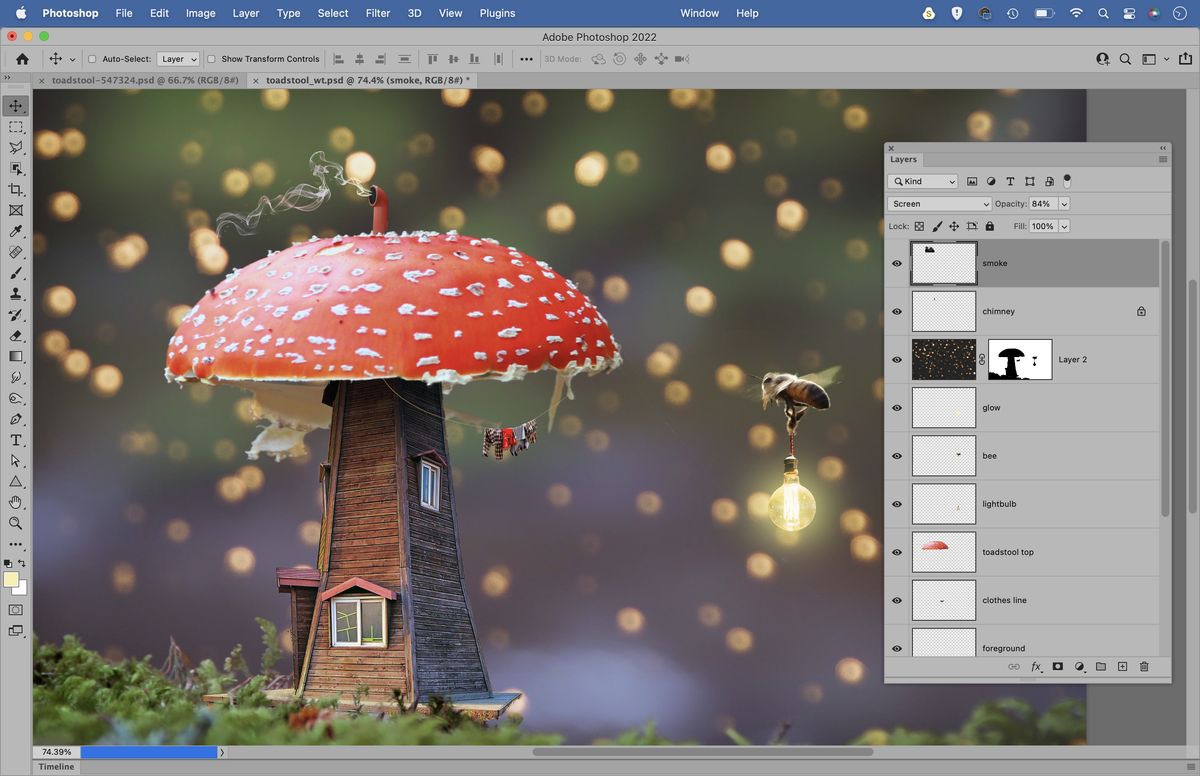Hide Layer 2 visibility eye
The image size is (1200, 776).
coord(897,360)
